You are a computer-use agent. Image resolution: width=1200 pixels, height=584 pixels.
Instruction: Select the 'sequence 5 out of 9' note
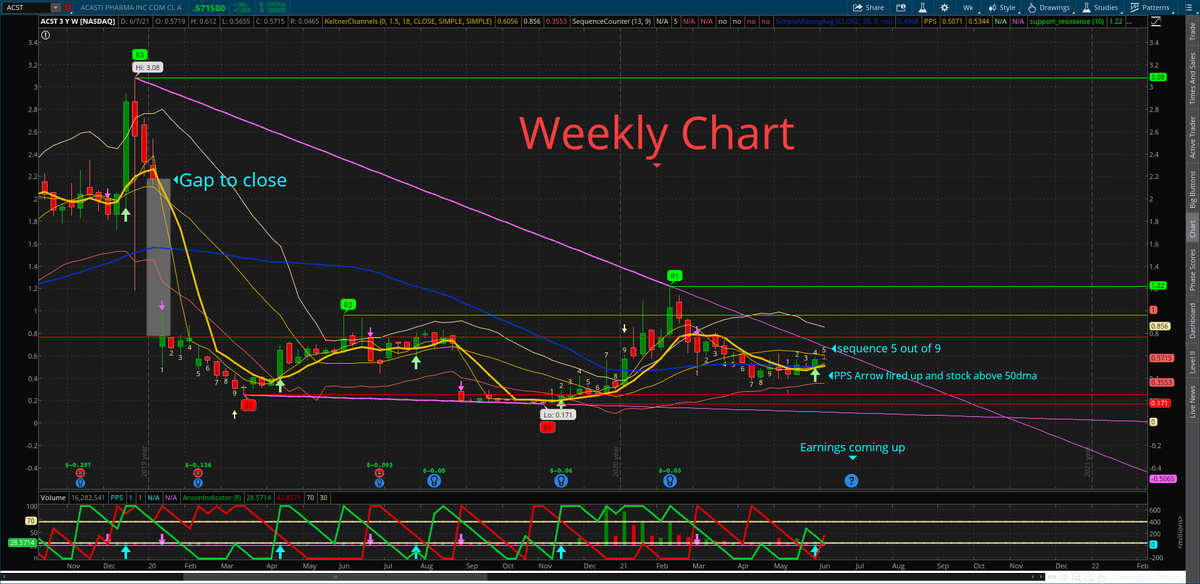pyautogui.click(x=887, y=349)
